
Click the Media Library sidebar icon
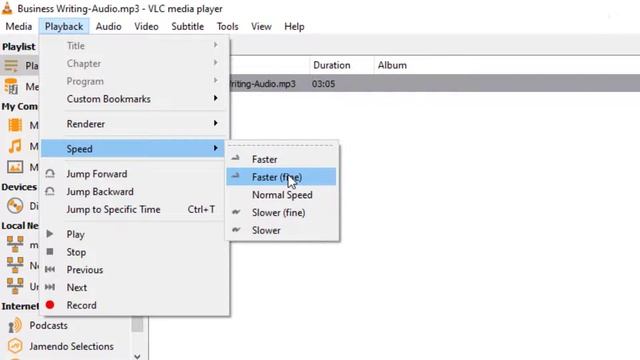tap(11, 86)
